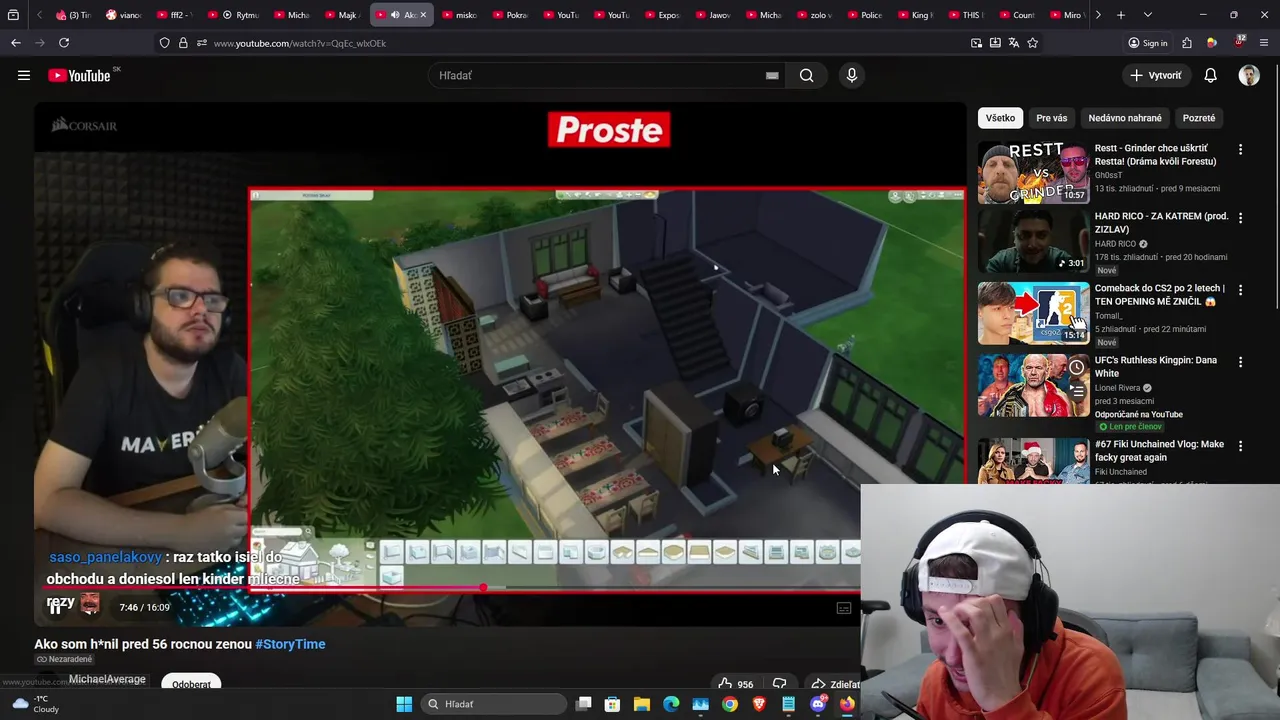Select the Nedávno nahrané filter chip
Screen dimensions: 1280x720
(1125, 118)
